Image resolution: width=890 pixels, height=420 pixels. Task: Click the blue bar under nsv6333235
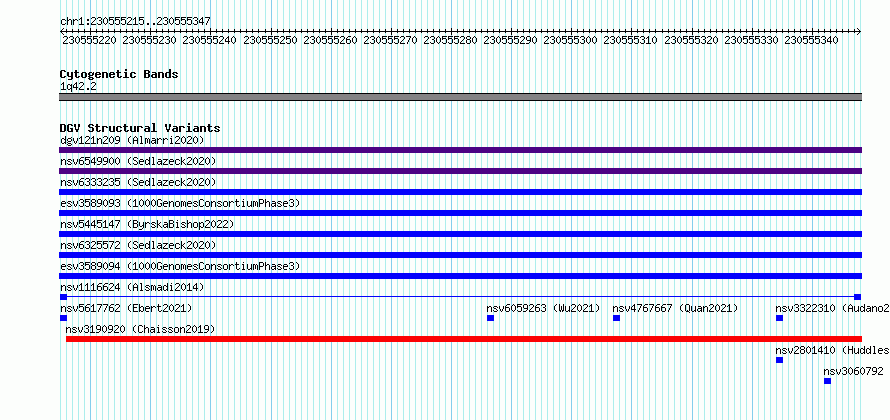coord(460,192)
